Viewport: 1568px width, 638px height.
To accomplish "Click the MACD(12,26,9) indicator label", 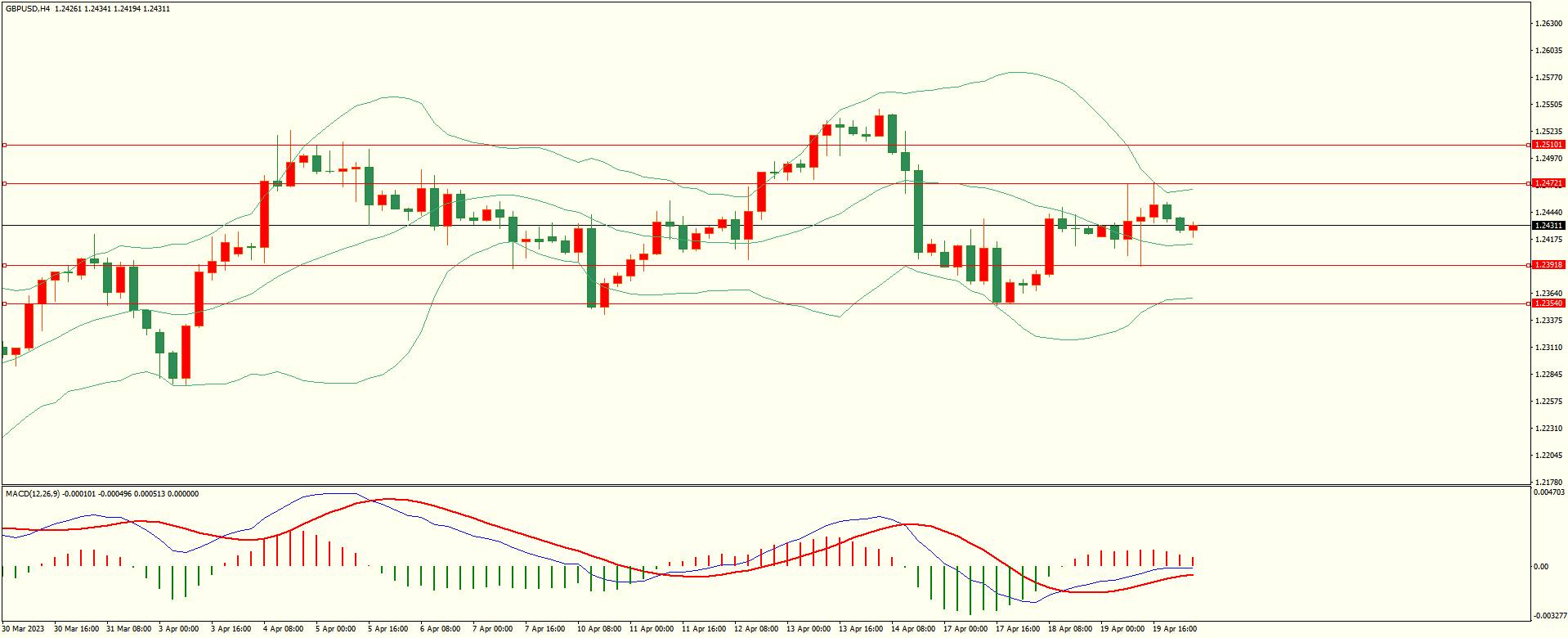I will [x=32, y=494].
